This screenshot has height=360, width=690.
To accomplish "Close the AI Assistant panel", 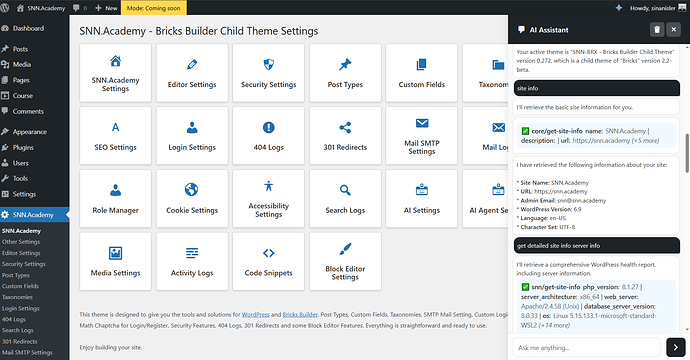I will (673, 29).
